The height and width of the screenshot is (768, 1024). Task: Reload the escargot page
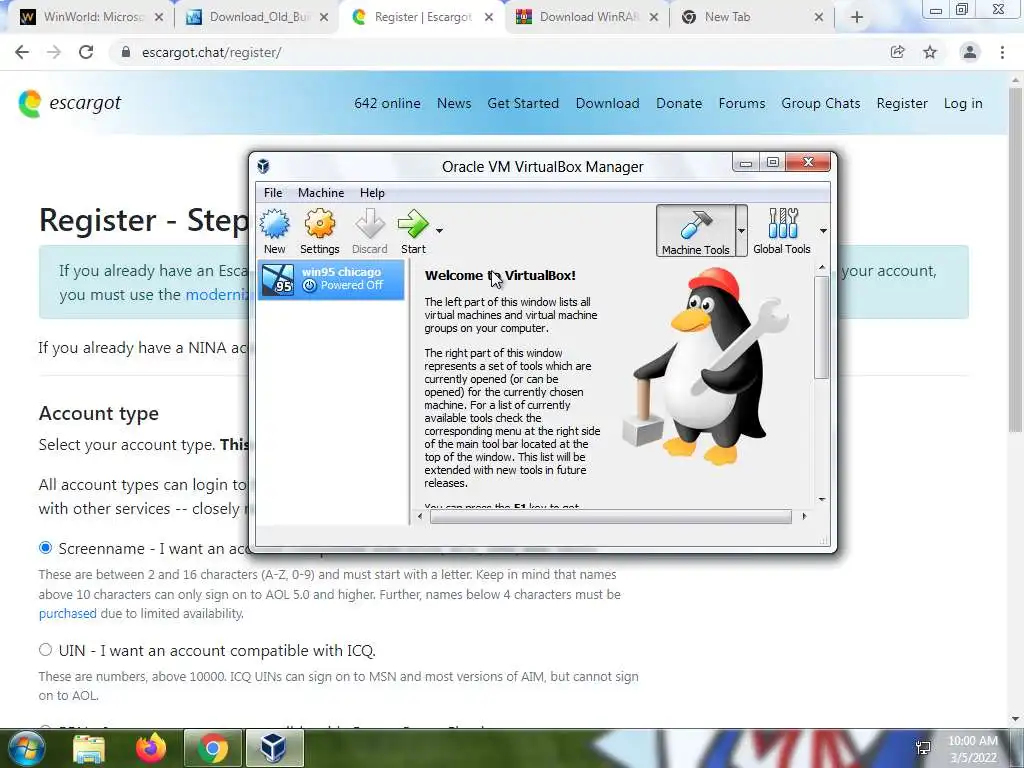click(86, 52)
